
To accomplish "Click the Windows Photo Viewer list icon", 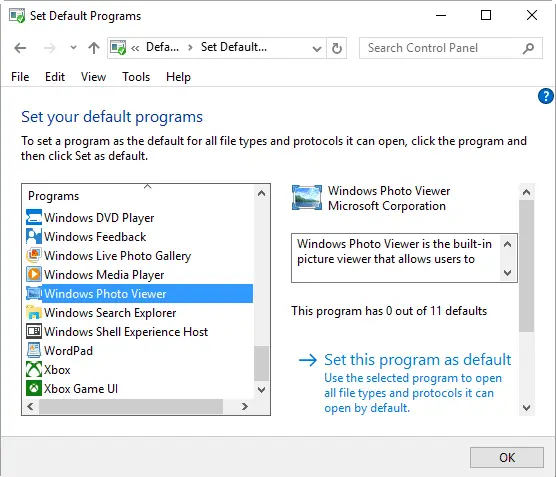I will 34,294.
